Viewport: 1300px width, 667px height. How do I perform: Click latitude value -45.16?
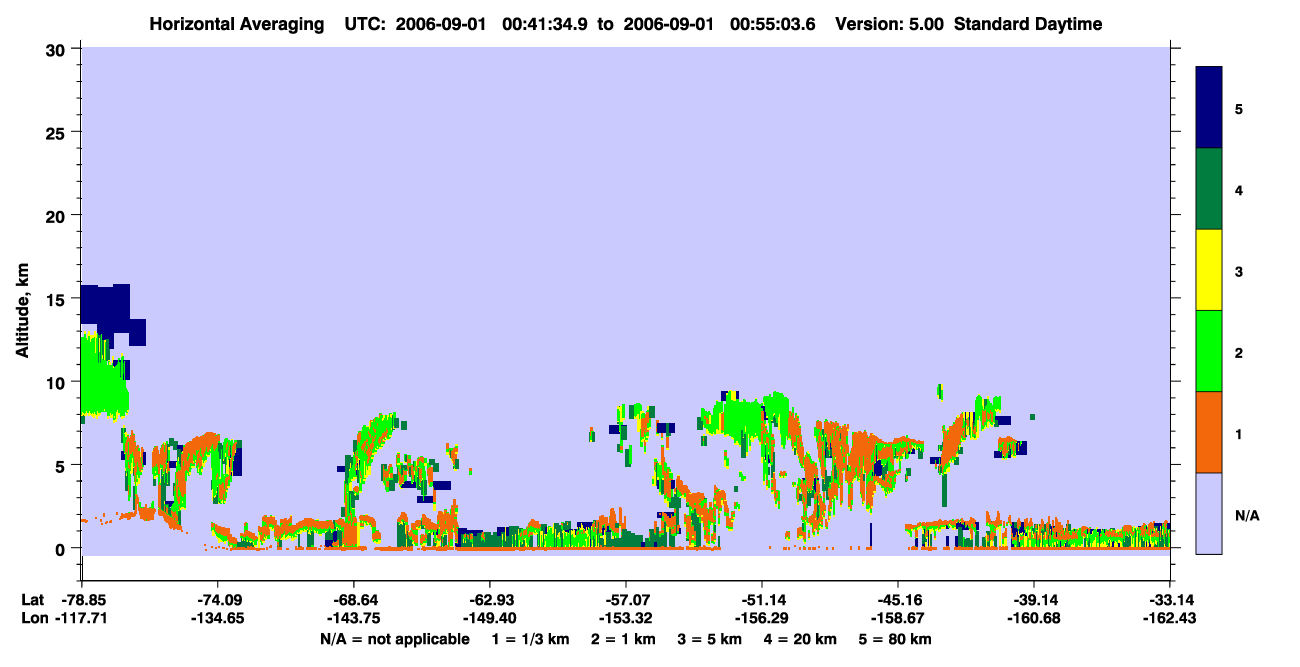point(897,600)
